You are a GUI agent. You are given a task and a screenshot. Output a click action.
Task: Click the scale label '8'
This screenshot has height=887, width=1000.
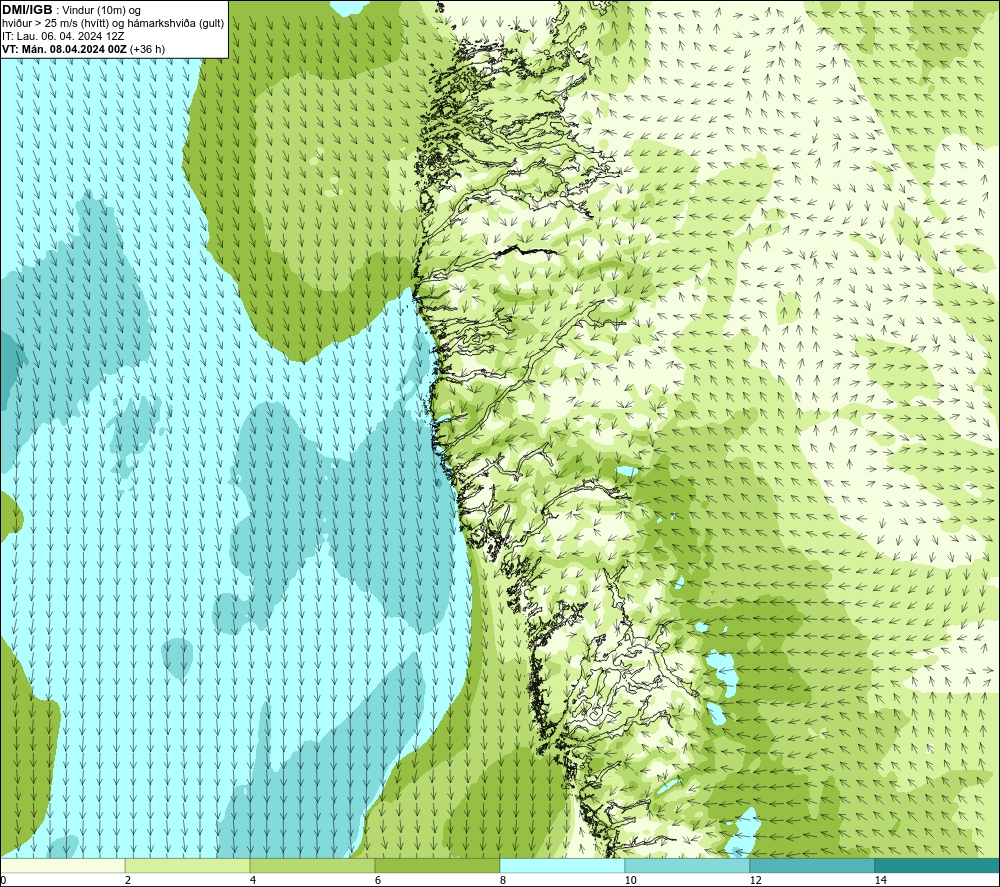pos(503,880)
